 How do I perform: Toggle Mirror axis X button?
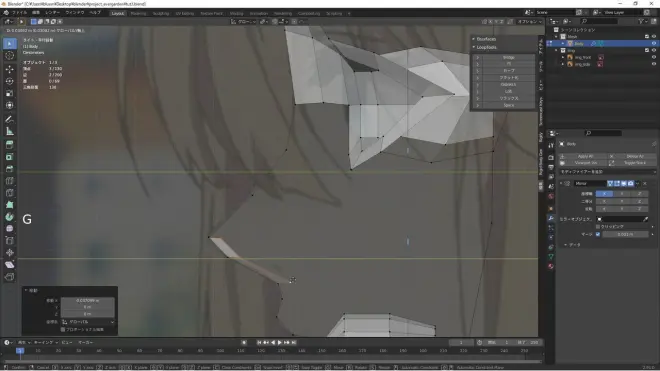[604, 194]
